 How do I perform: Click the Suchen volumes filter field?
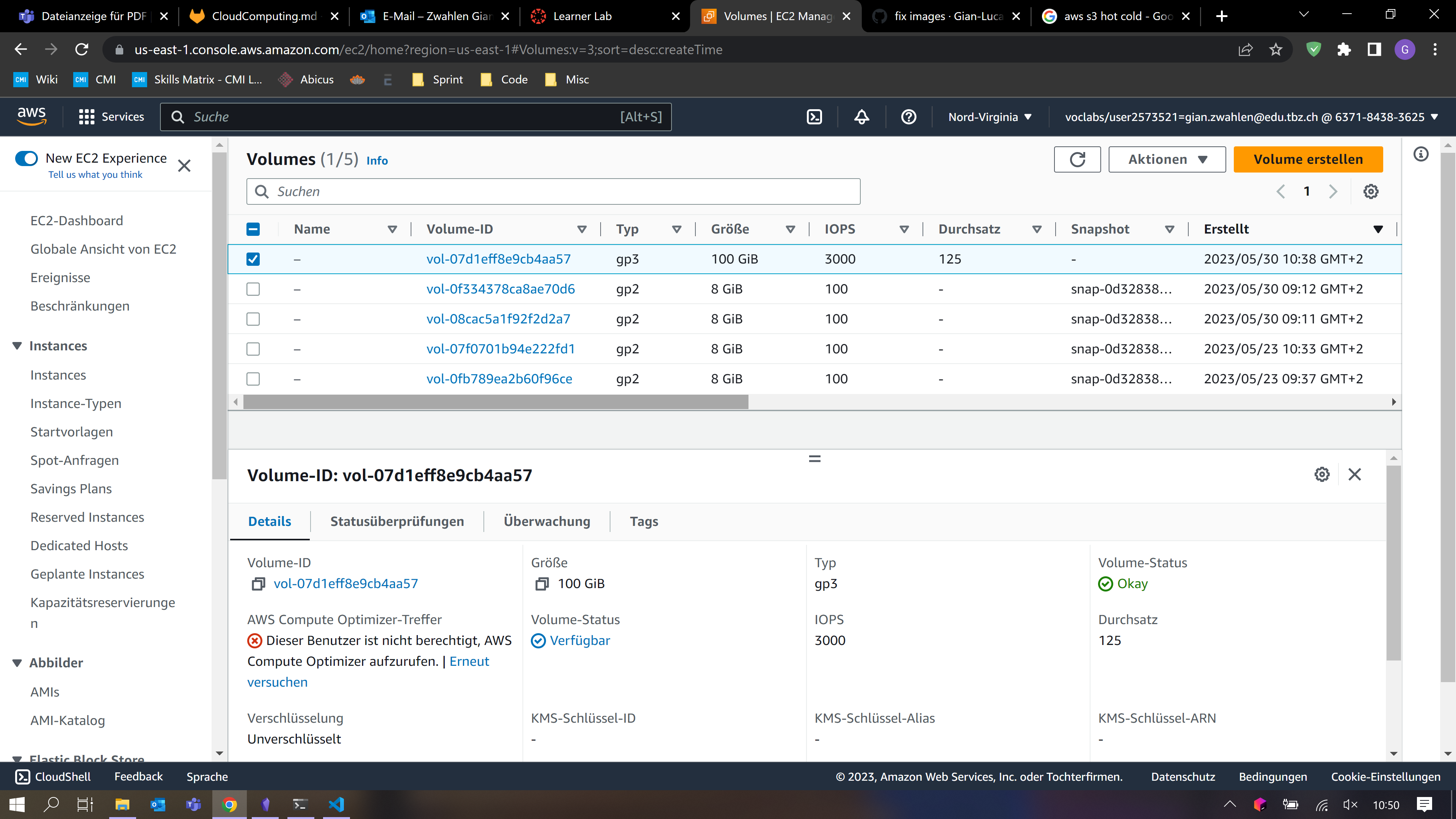click(553, 191)
